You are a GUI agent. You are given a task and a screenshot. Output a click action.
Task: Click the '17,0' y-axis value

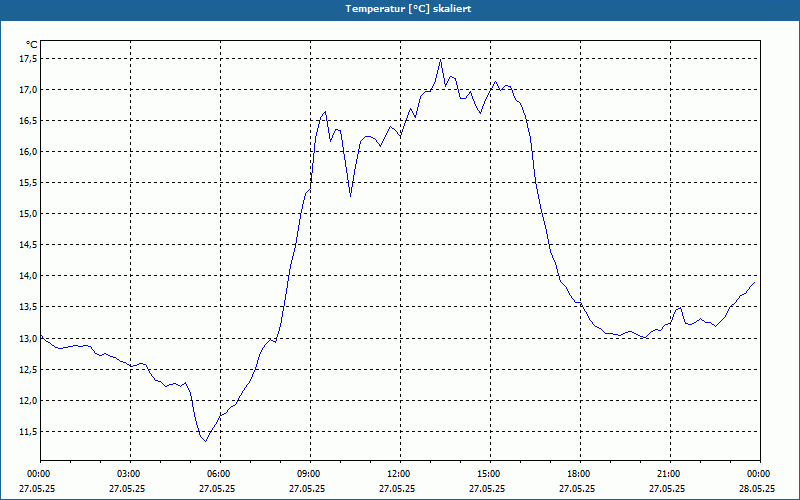[28, 90]
